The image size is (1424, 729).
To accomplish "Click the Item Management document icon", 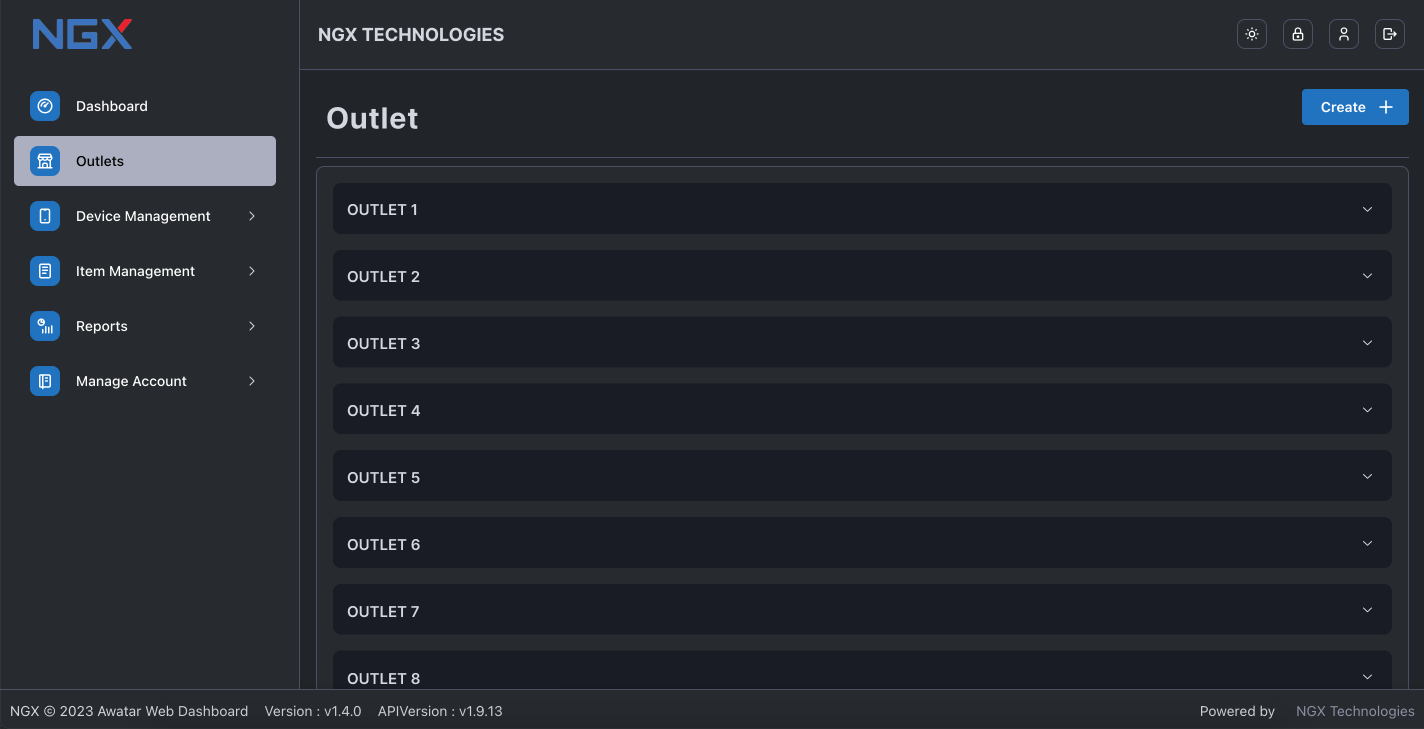I will click(45, 271).
